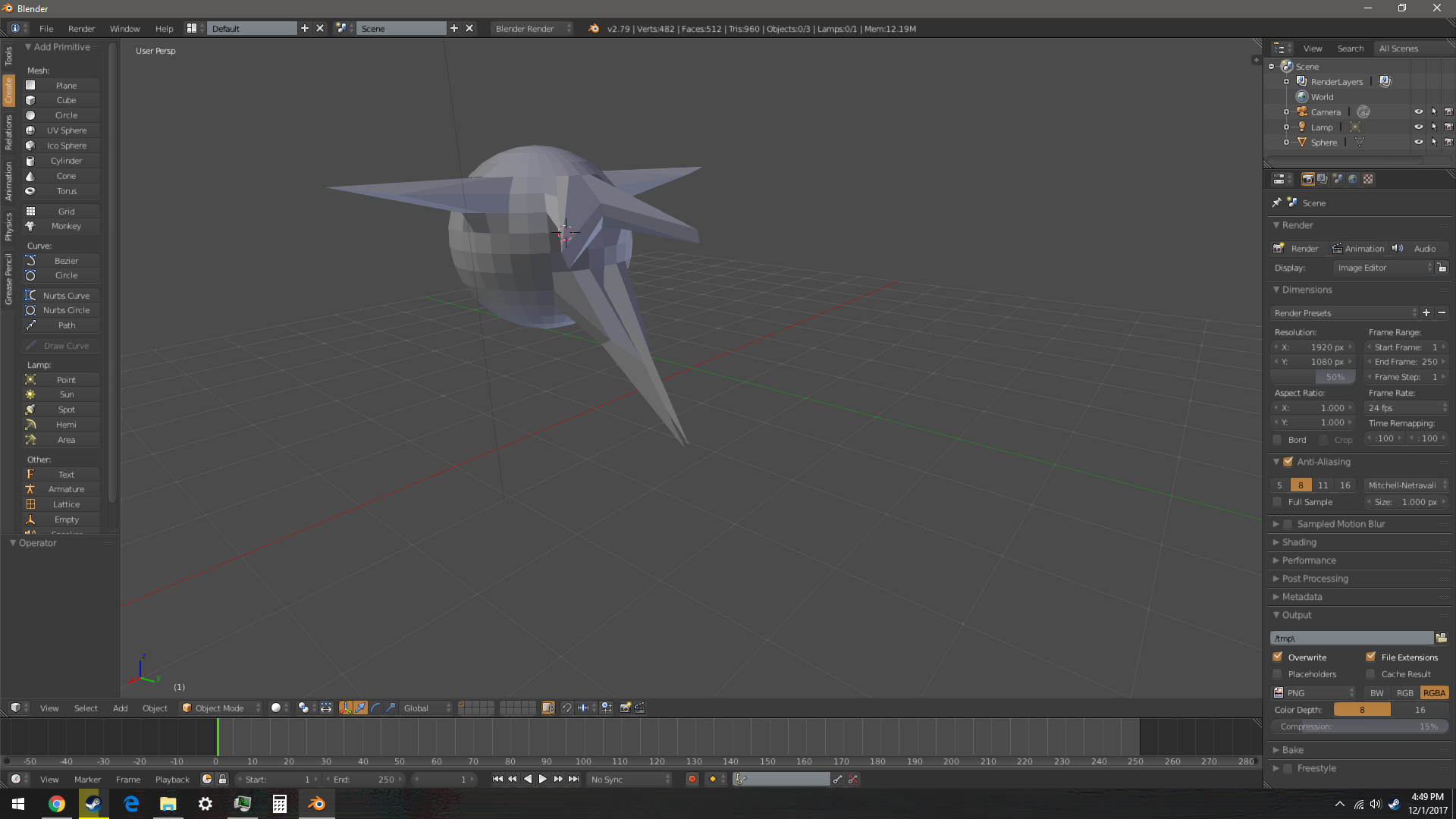
Task: Enable the Placeholders checkbox
Action: [x=1278, y=673]
